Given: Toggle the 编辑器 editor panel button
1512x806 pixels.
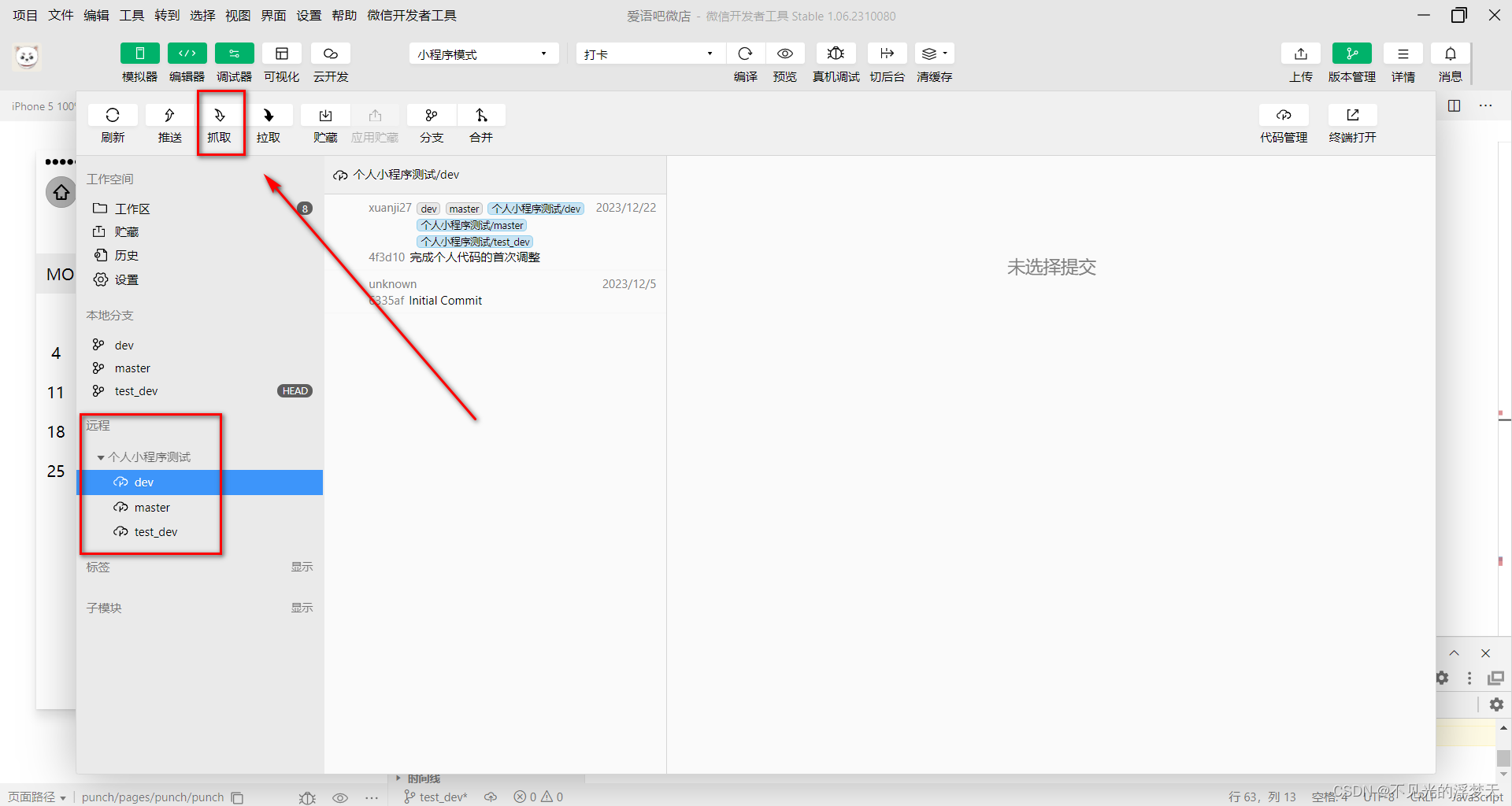Looking at the screenshot, I should [x=187, y=54].
